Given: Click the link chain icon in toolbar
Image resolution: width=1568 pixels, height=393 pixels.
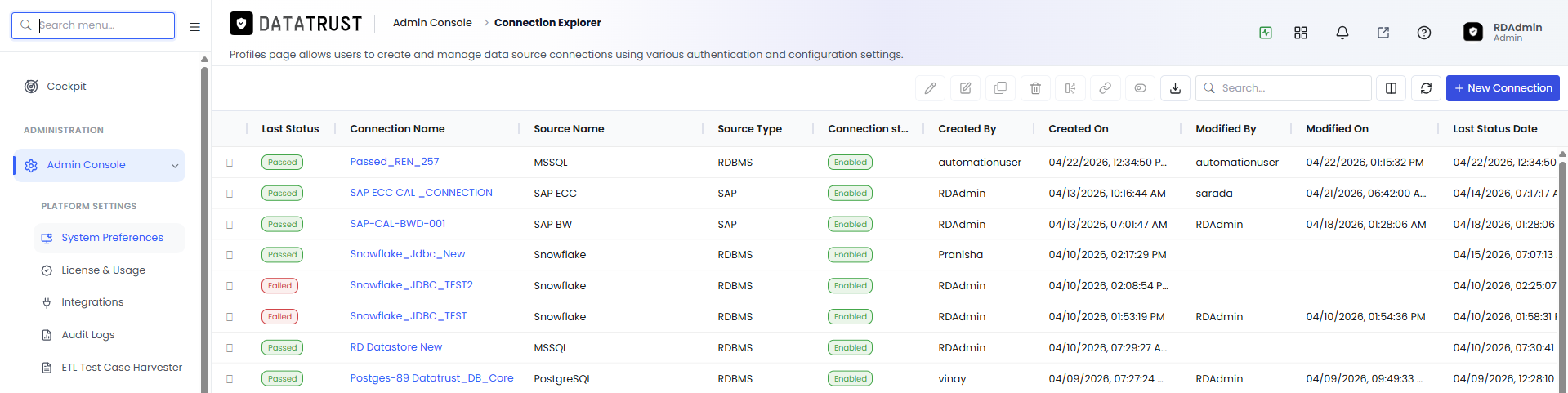Looking at the screenshot, I should [x=1105, y=88].
